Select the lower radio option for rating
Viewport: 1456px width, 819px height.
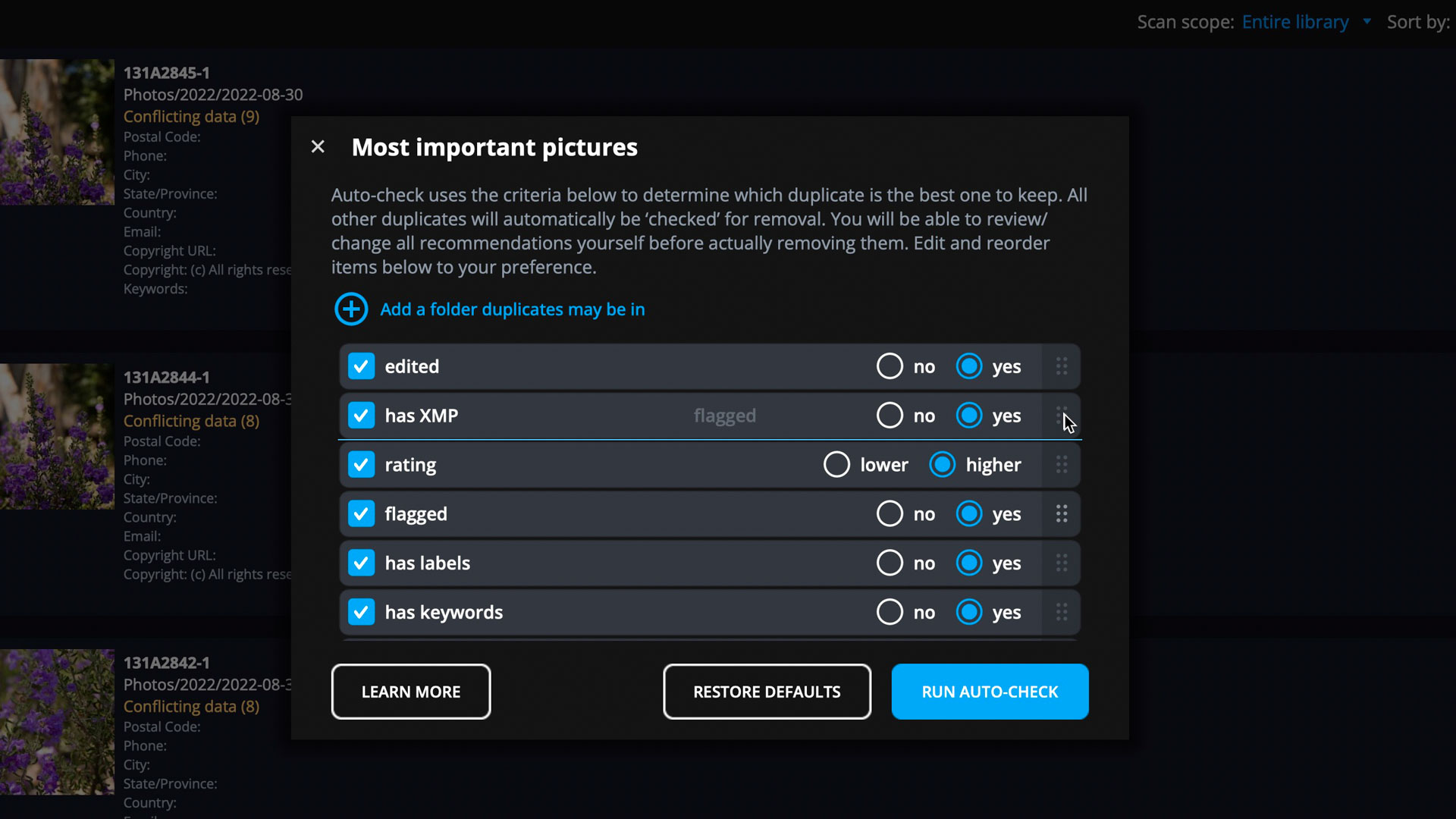pos(836,465)
